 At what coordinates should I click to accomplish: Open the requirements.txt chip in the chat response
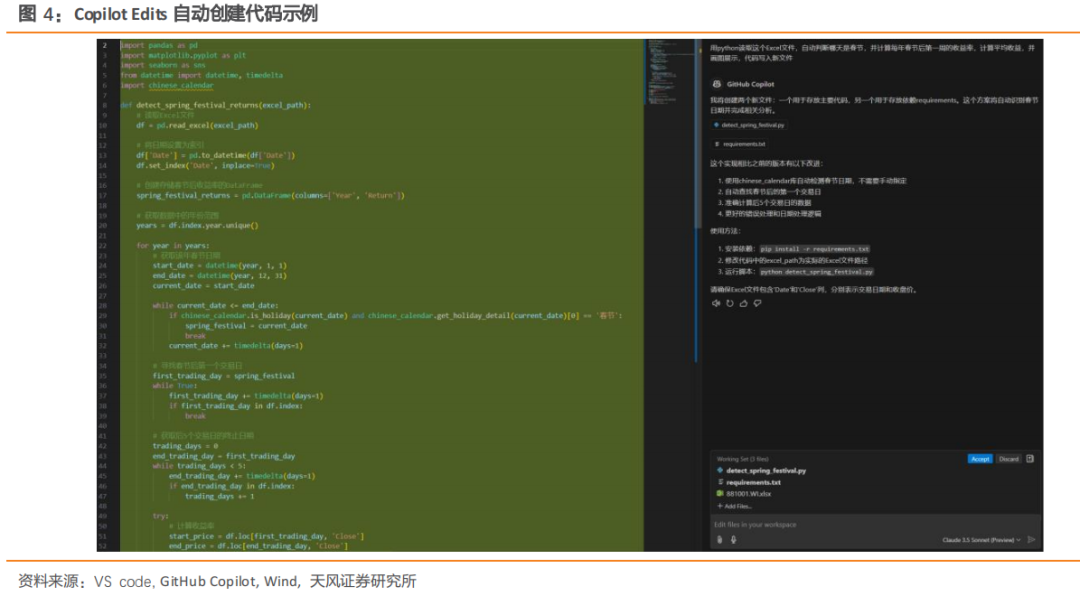740,144
